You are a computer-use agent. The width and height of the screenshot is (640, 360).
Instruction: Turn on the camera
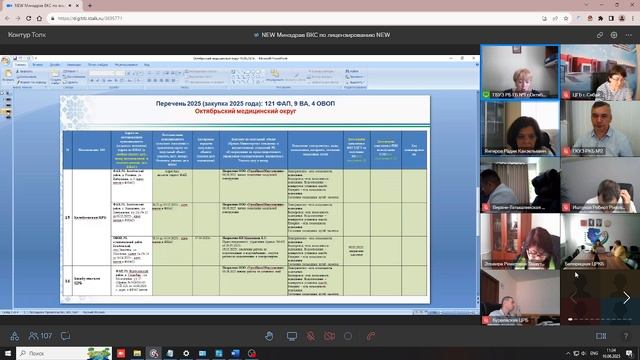click(329, 336)
